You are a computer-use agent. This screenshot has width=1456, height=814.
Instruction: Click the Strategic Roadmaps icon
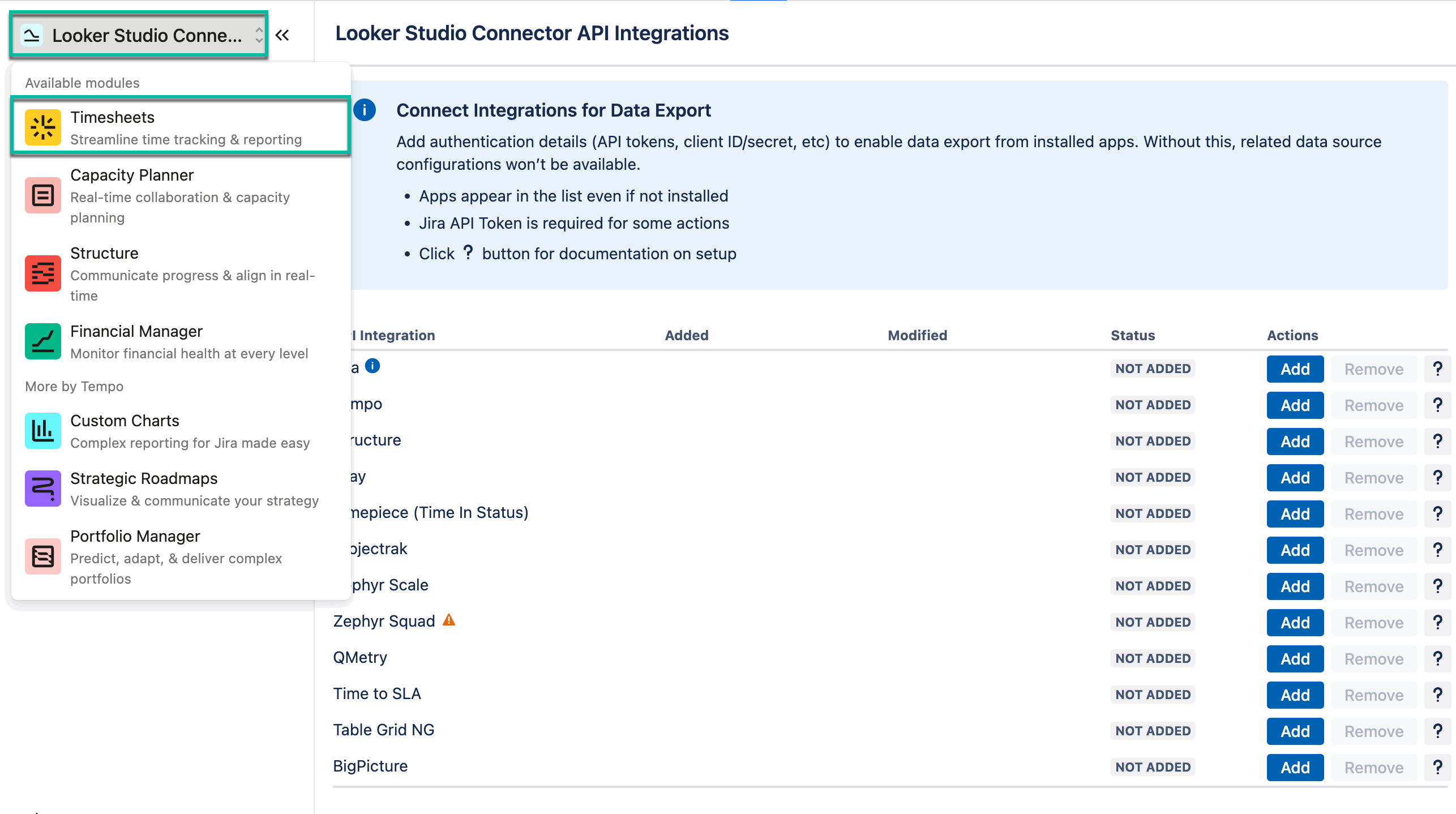[x=42, y=488]
